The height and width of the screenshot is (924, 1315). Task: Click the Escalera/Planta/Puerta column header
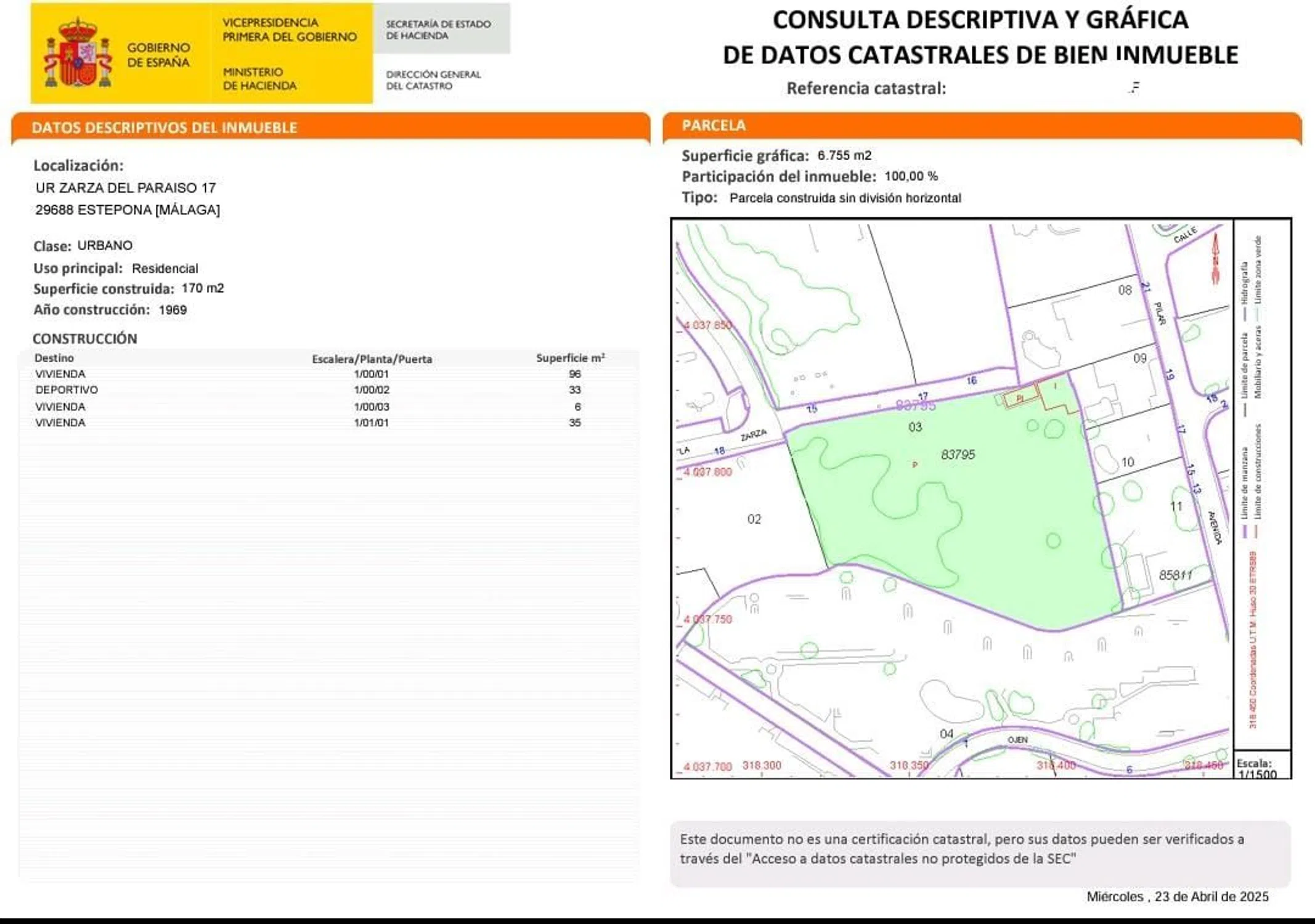pyautogui.click(x=372, y=359)
